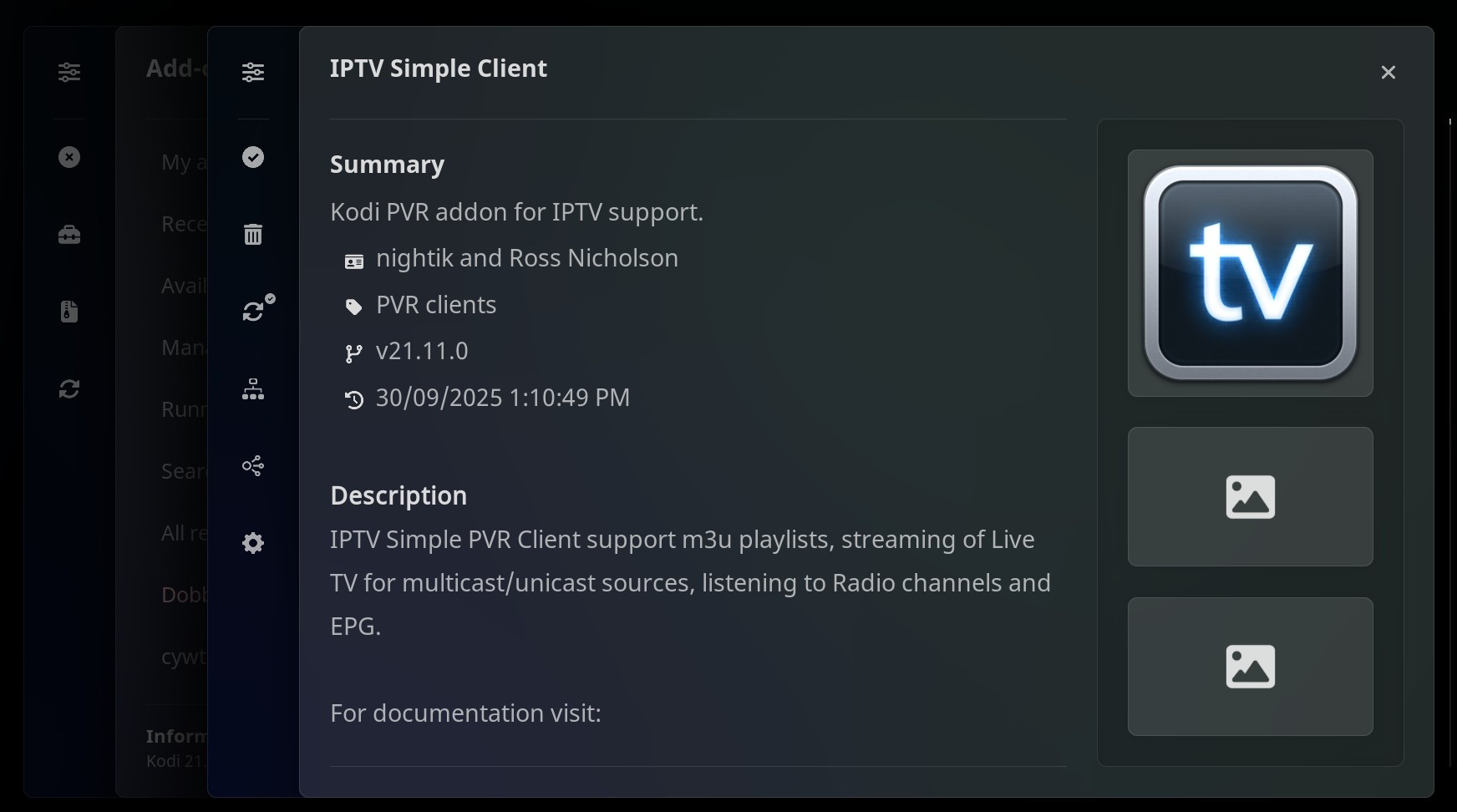
Task: Click the circled X icon in far-left sidebar
Action: [69, 157]
